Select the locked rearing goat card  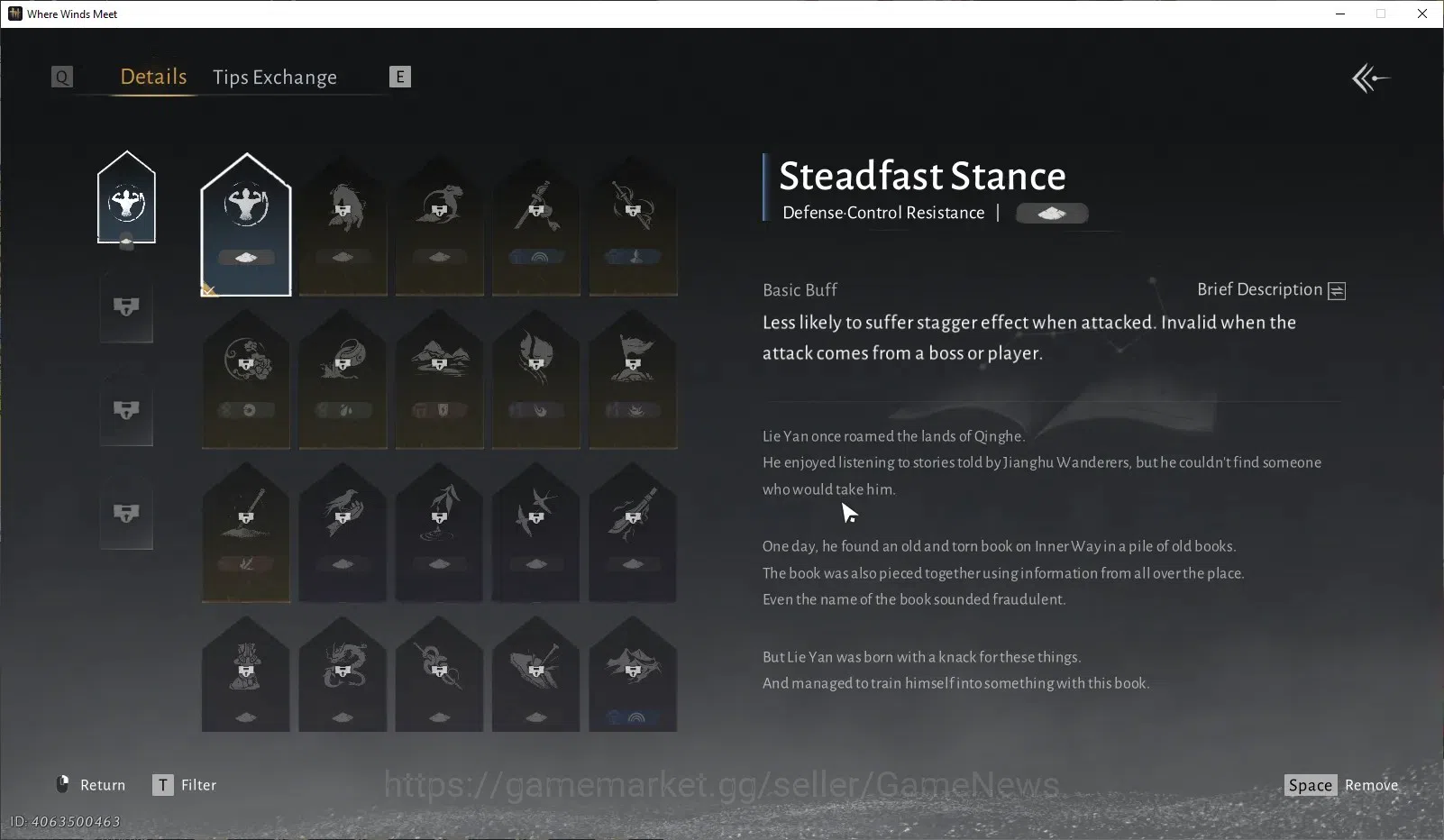pos(343,224)
